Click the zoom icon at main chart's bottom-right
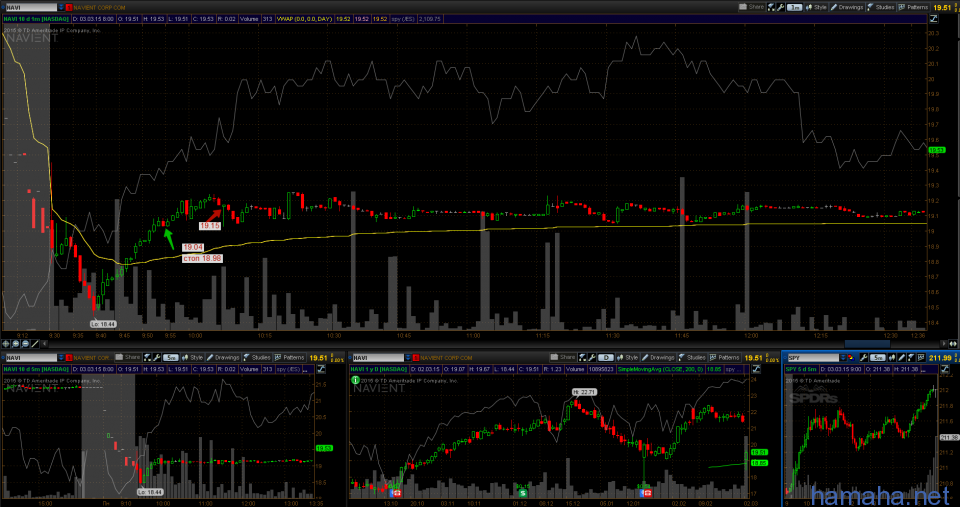The image size is (960, 507). point(952,344)
